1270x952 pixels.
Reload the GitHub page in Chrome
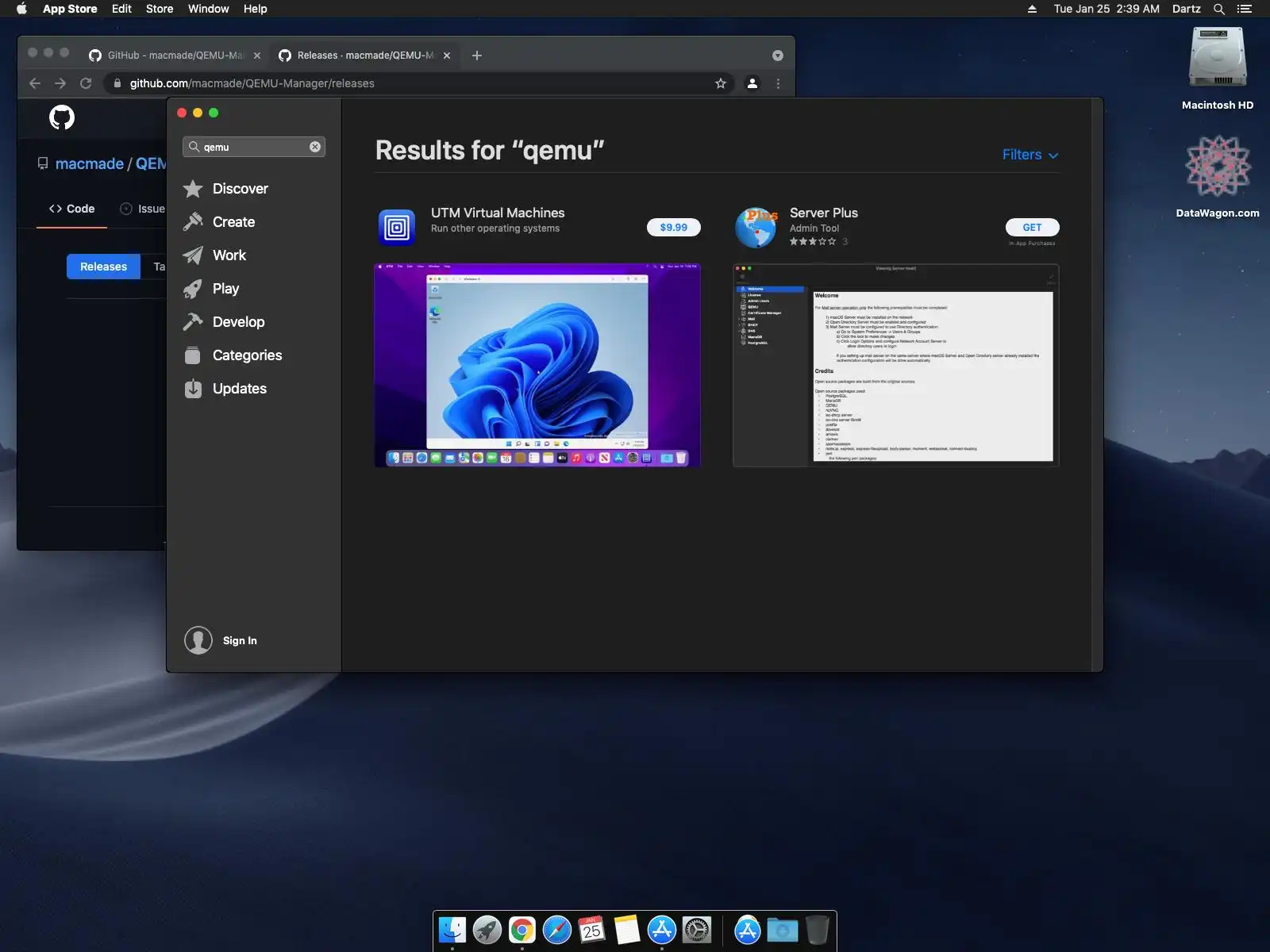pos(86,83)
